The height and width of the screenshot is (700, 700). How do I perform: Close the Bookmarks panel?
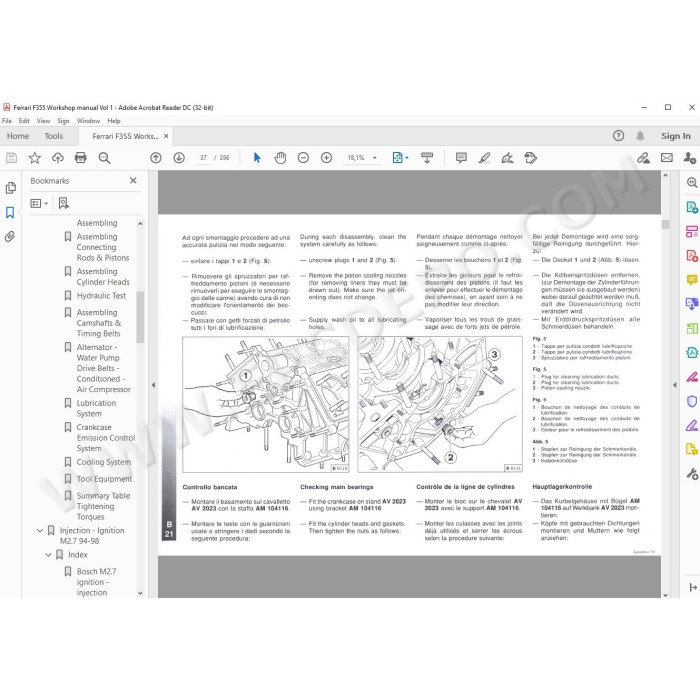[x=133, y=180]
